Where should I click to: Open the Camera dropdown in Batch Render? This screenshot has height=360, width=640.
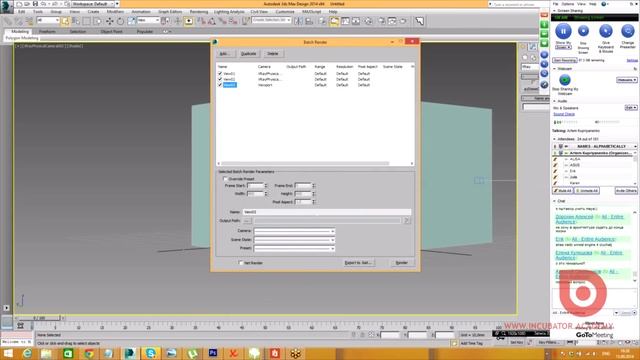(294, 231)
